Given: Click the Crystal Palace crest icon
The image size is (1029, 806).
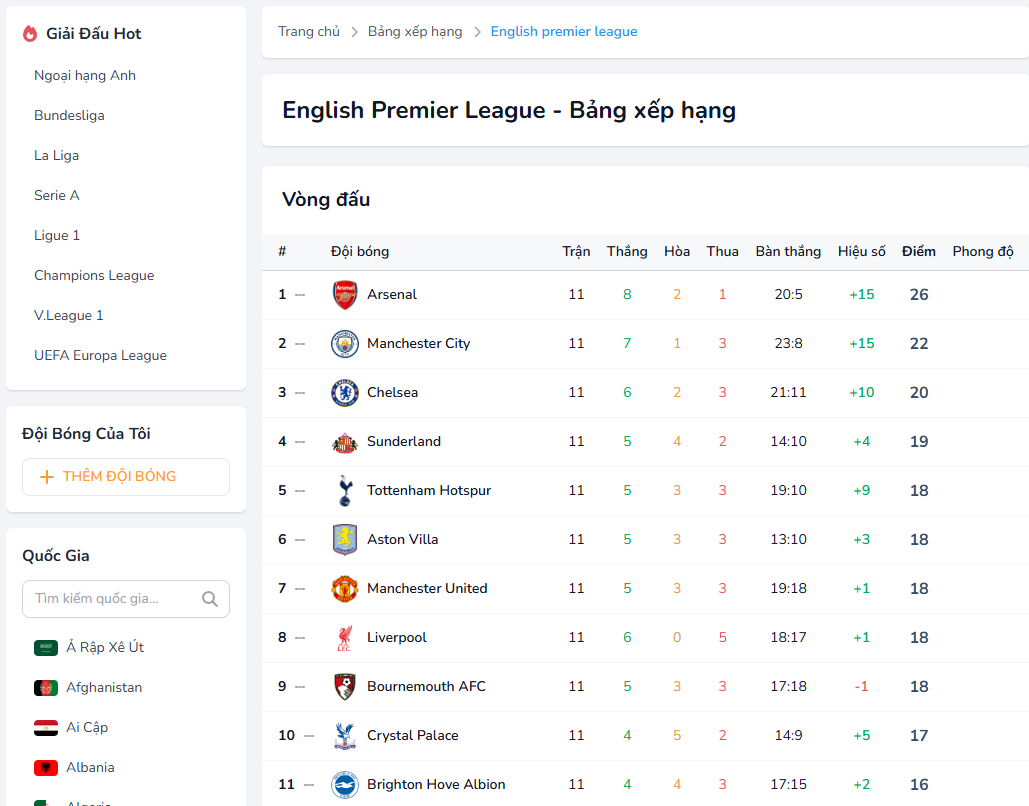Looking at the screenshot, I should [344, 736].
